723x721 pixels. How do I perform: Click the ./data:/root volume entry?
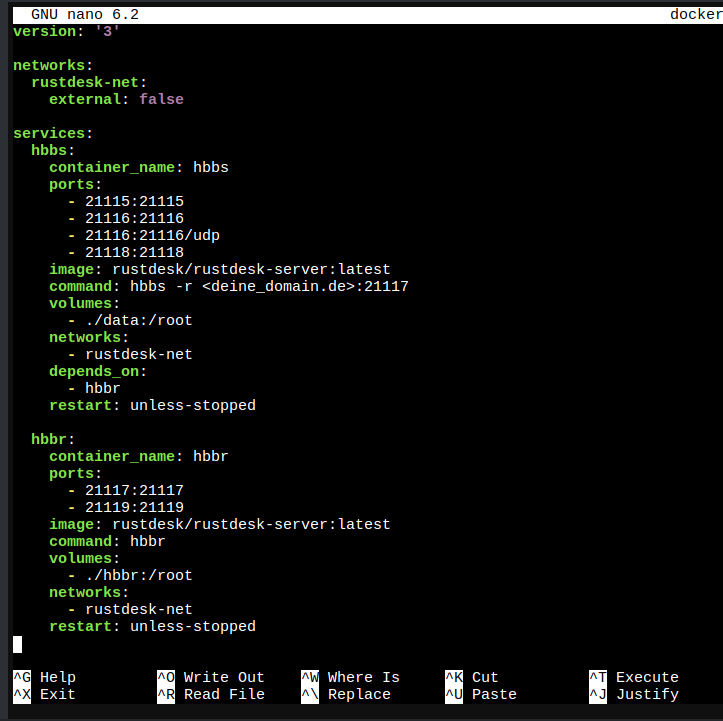[139, 320]
